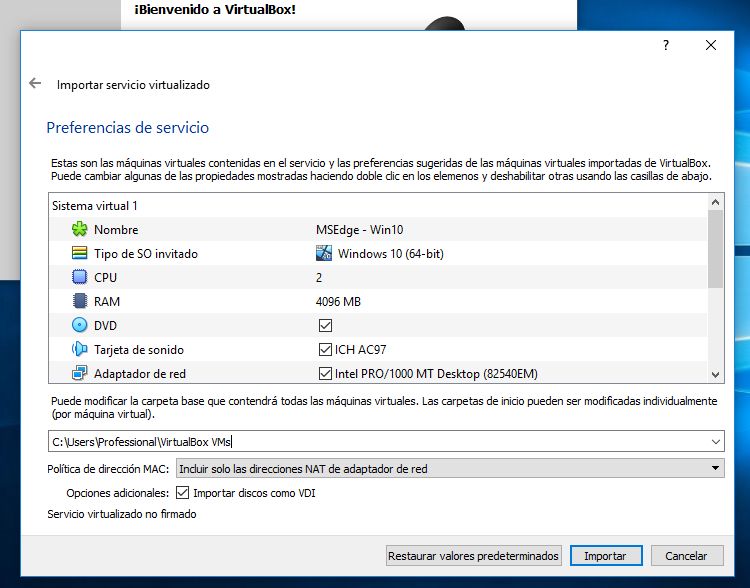Click the settings list scrollbar thumb
Viewport: 750px width, 588px height.
716,249
